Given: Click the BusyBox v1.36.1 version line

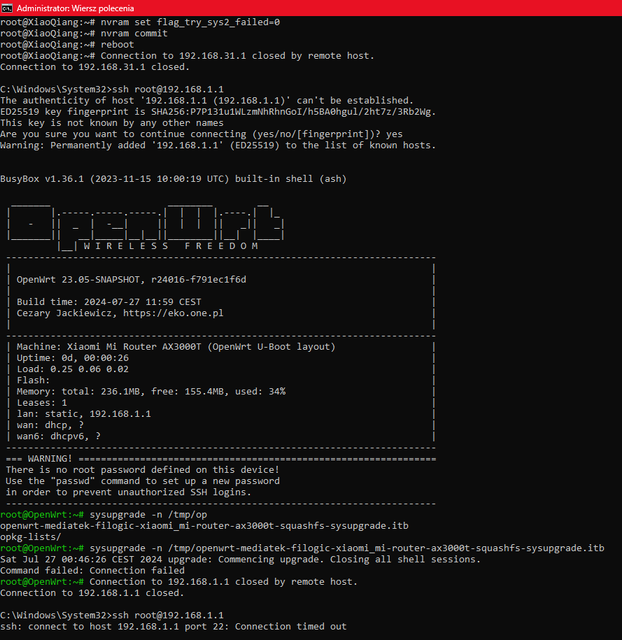Looking at the screenshot, I should [x=173, y=179].
